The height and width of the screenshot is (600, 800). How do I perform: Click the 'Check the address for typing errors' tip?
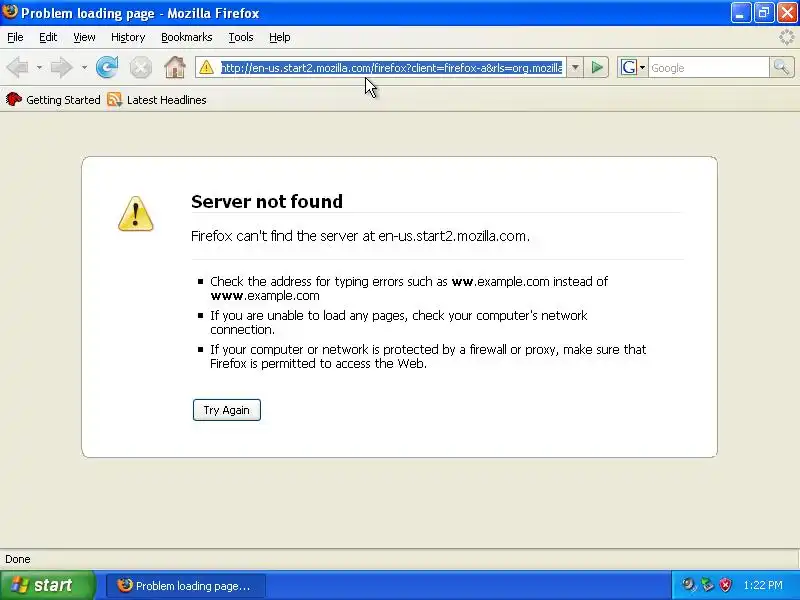pos(409,288)
